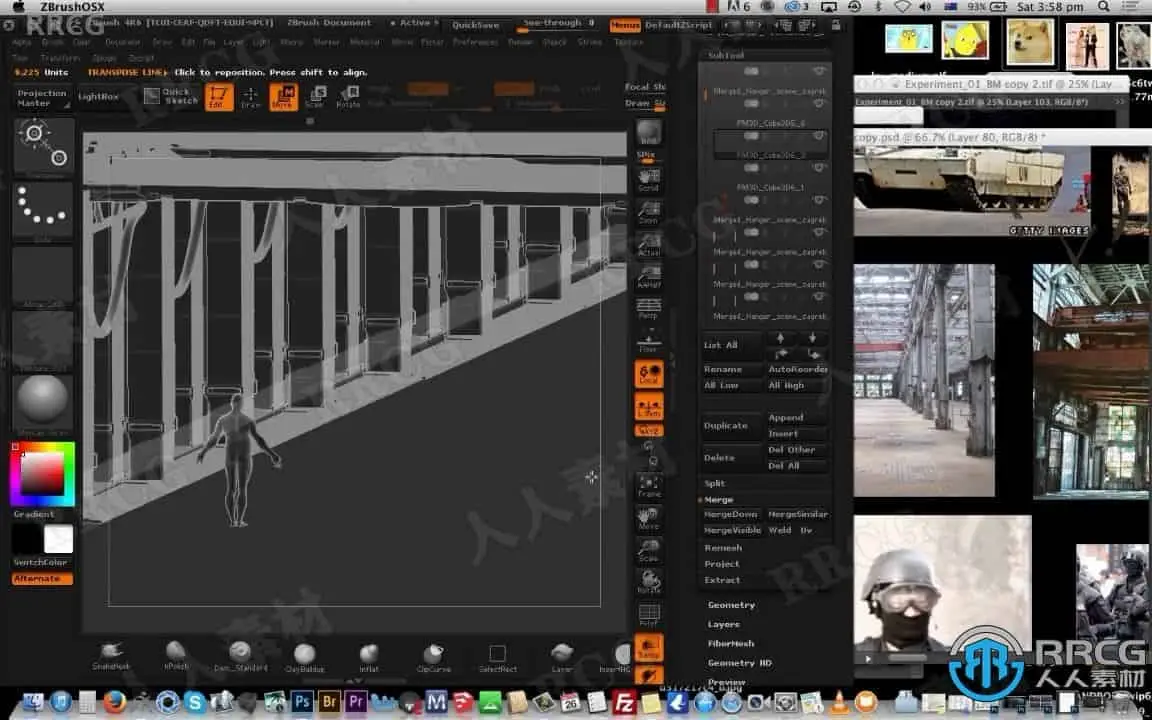Open Firefox from the Dock
Viewport: 1152px width, 720px height.
pyautogui.click(x=114, y=702)
